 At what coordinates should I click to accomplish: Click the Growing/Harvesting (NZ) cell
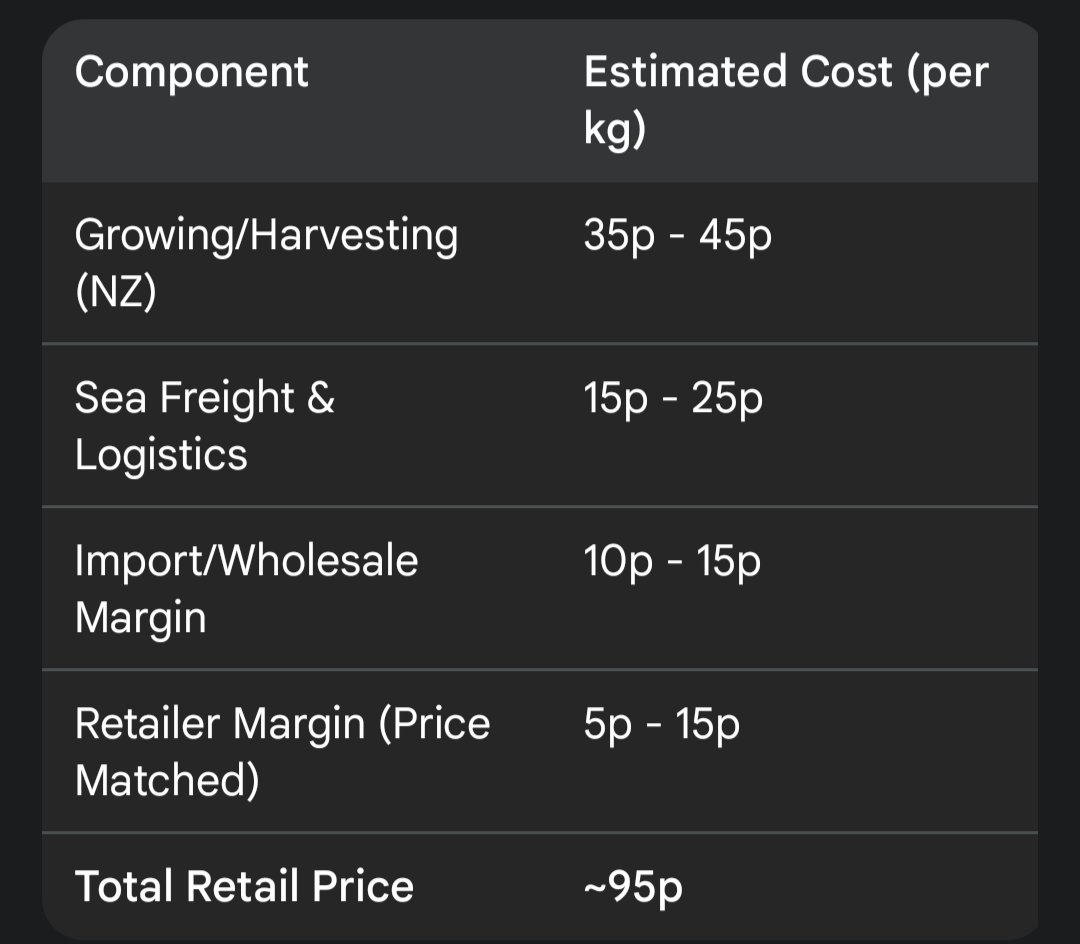[266, 262]
